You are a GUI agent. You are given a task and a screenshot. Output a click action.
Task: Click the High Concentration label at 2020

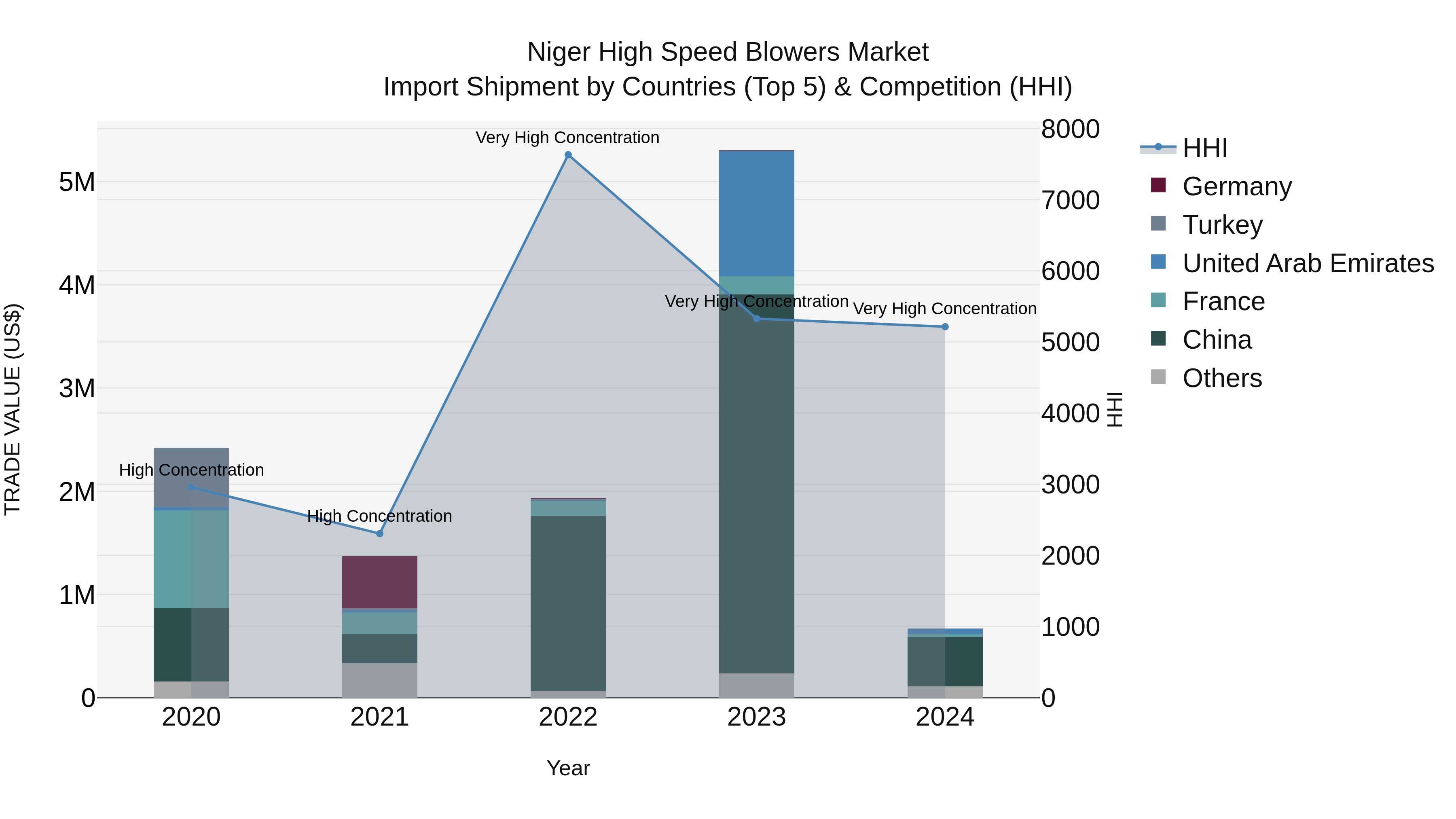pyautogui.click(x=191, y=470)
